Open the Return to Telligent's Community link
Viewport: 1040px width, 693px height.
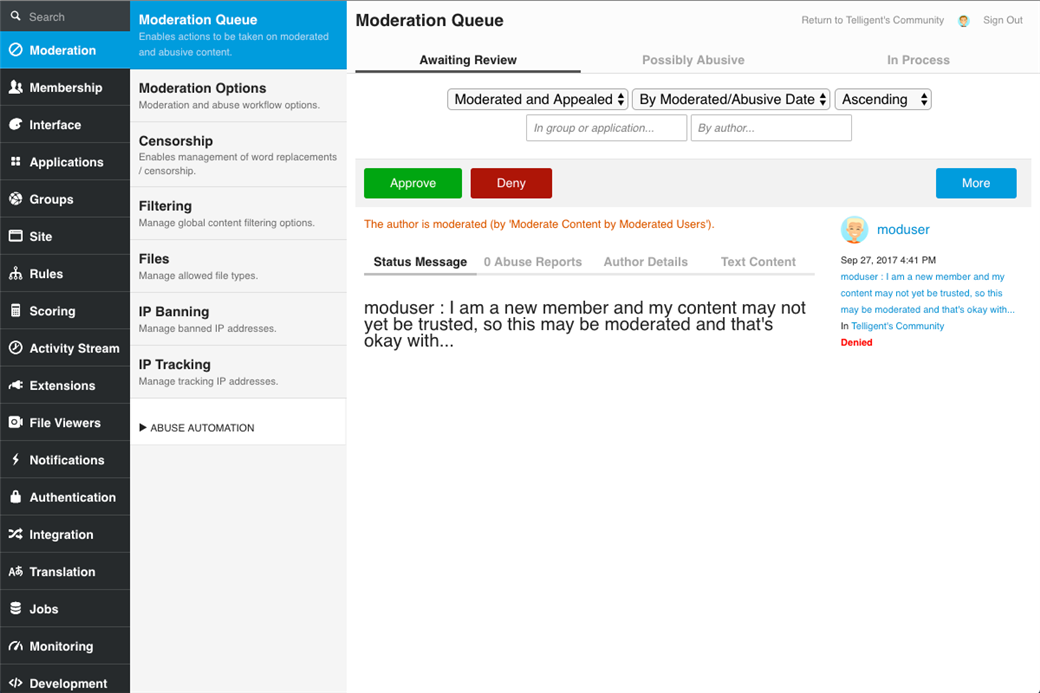pyautogui.click(x=872, y=20)
